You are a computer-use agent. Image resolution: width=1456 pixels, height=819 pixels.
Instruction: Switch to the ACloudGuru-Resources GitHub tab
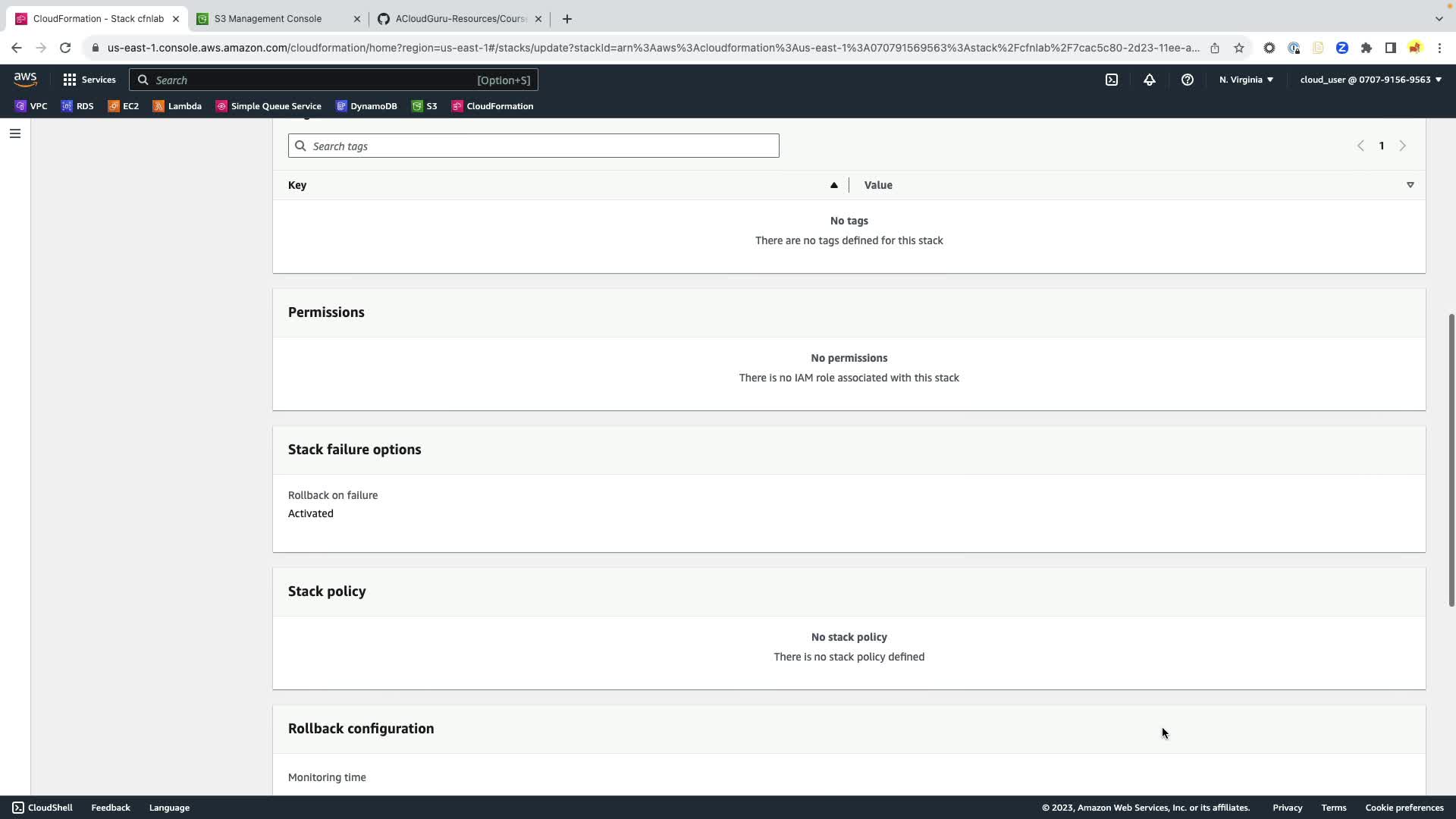point(460,19)
